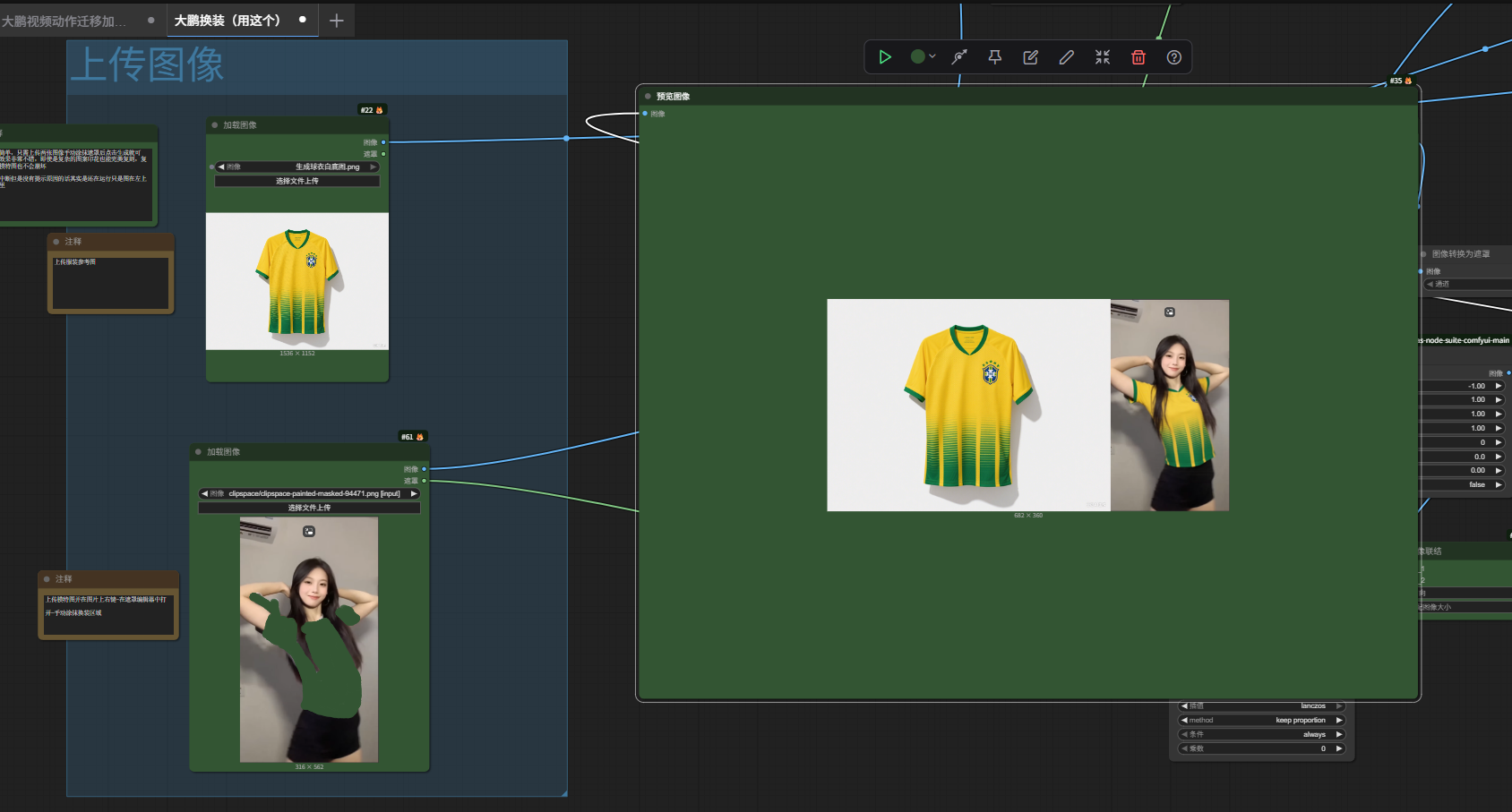Click the 上传图像 group title

point(147,64)
